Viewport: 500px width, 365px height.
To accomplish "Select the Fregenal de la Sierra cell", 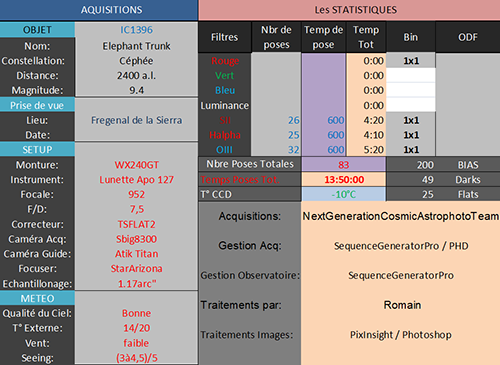I will pyautogui.click(x=136, y=120).
